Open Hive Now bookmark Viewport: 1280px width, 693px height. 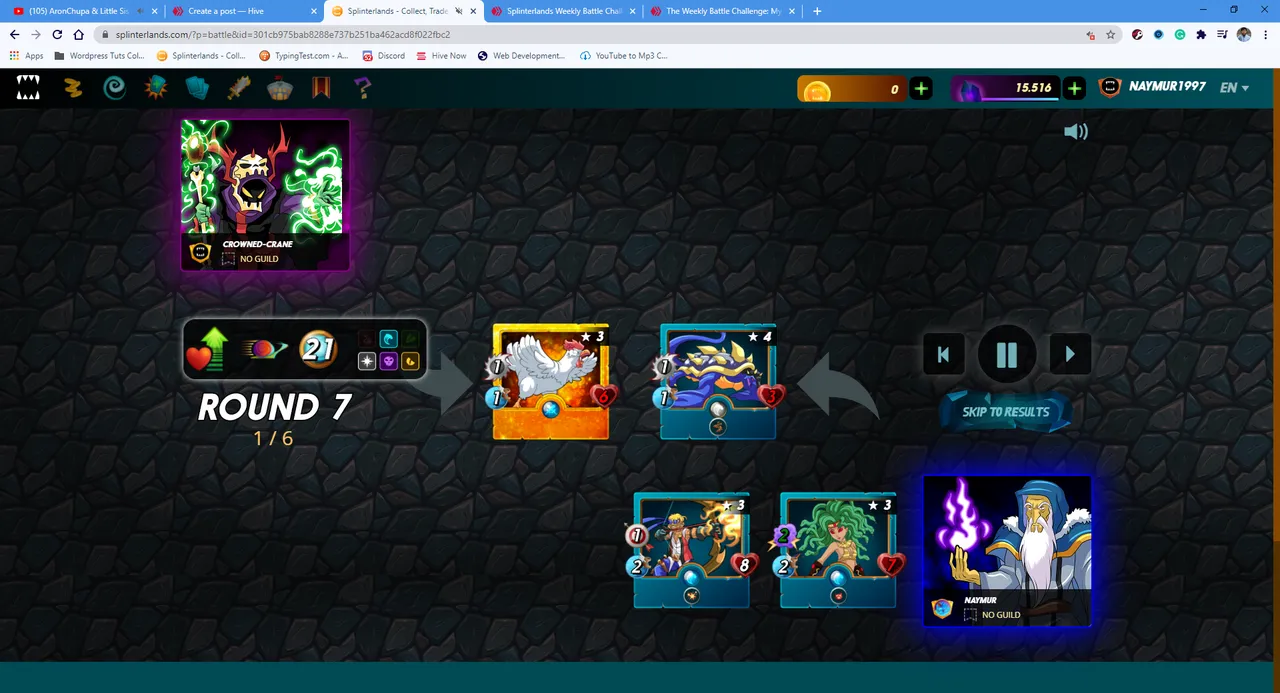441,56
